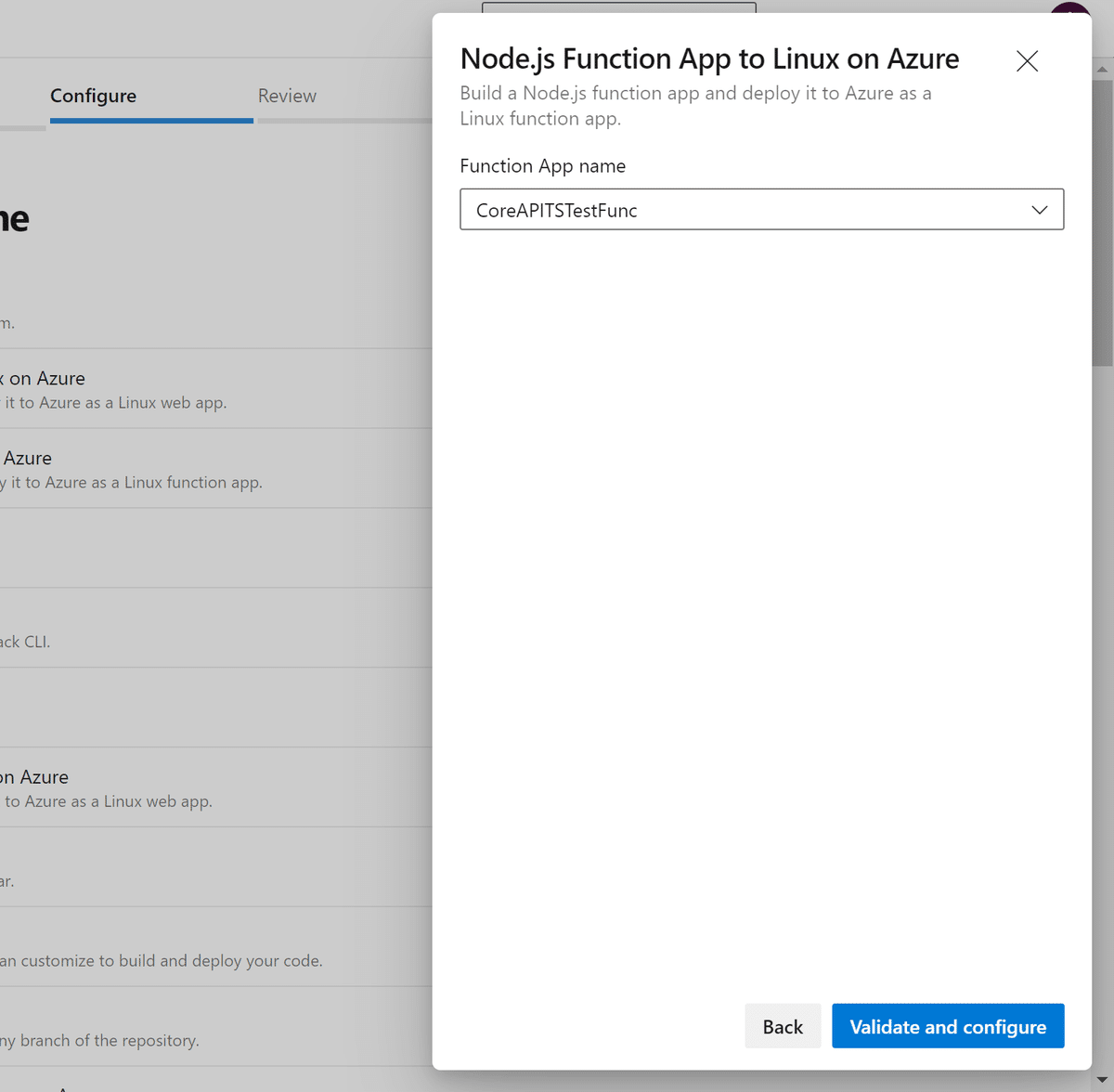The width and height of the screenshot is (1114, 1092).
Task: Click the X icon next to the dialog title
Action: click(1027, 61)
